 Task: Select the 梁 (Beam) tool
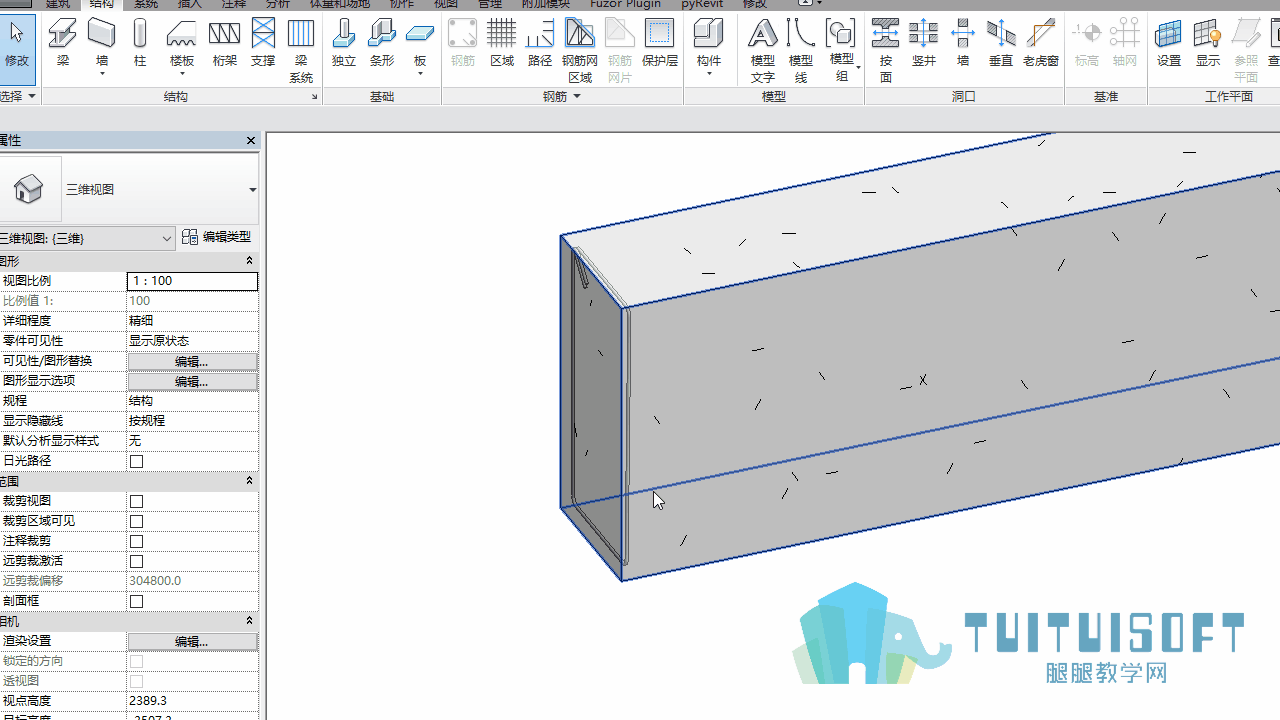[x=62, y=43]
